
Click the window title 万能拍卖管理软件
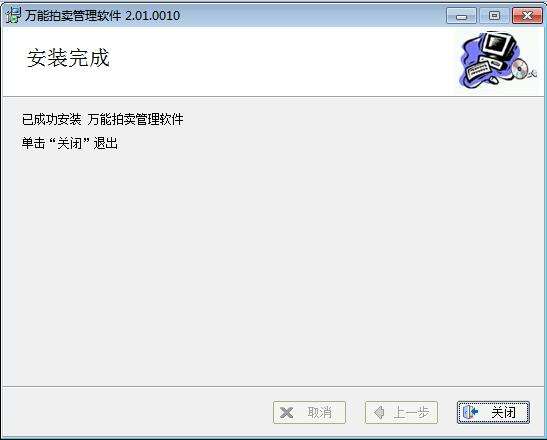73,16
